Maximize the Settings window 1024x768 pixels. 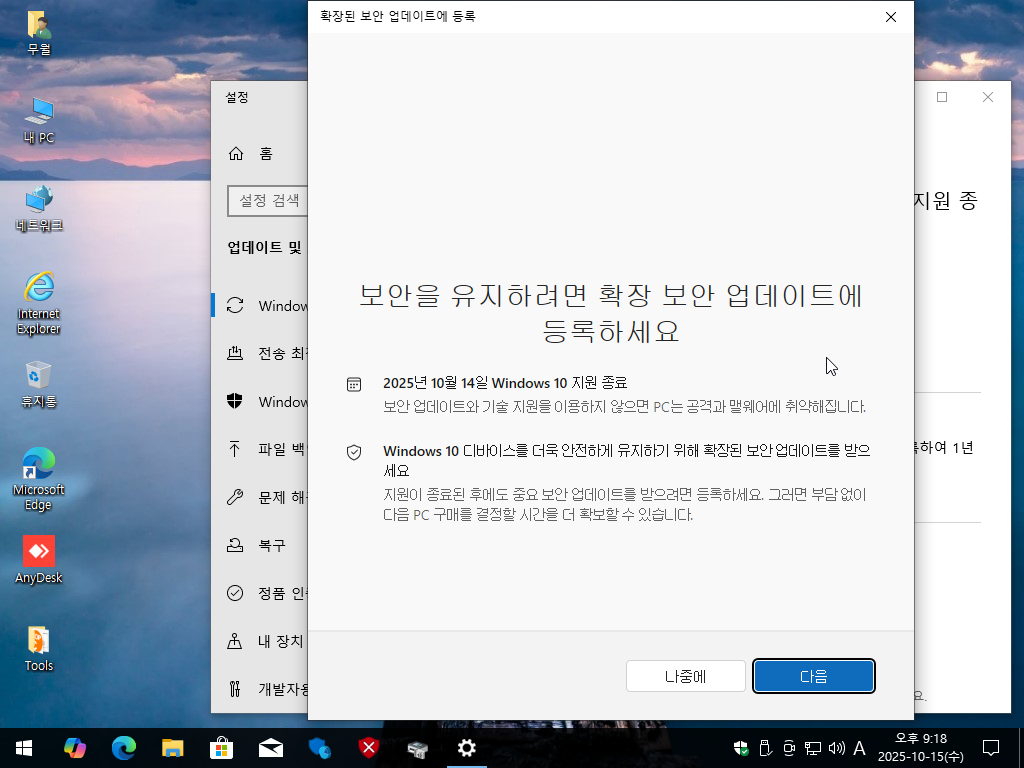(942, 97)
